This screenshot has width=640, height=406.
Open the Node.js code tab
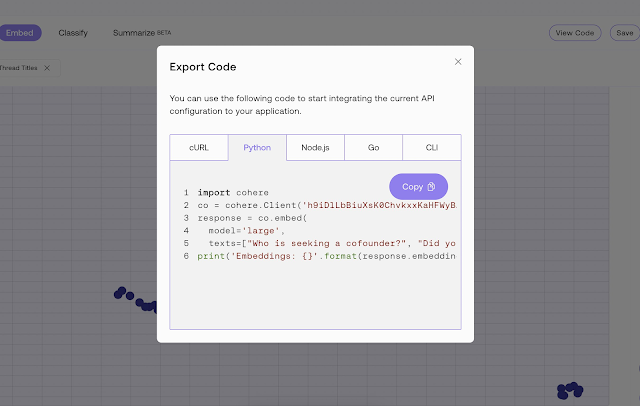pos(315,148)
